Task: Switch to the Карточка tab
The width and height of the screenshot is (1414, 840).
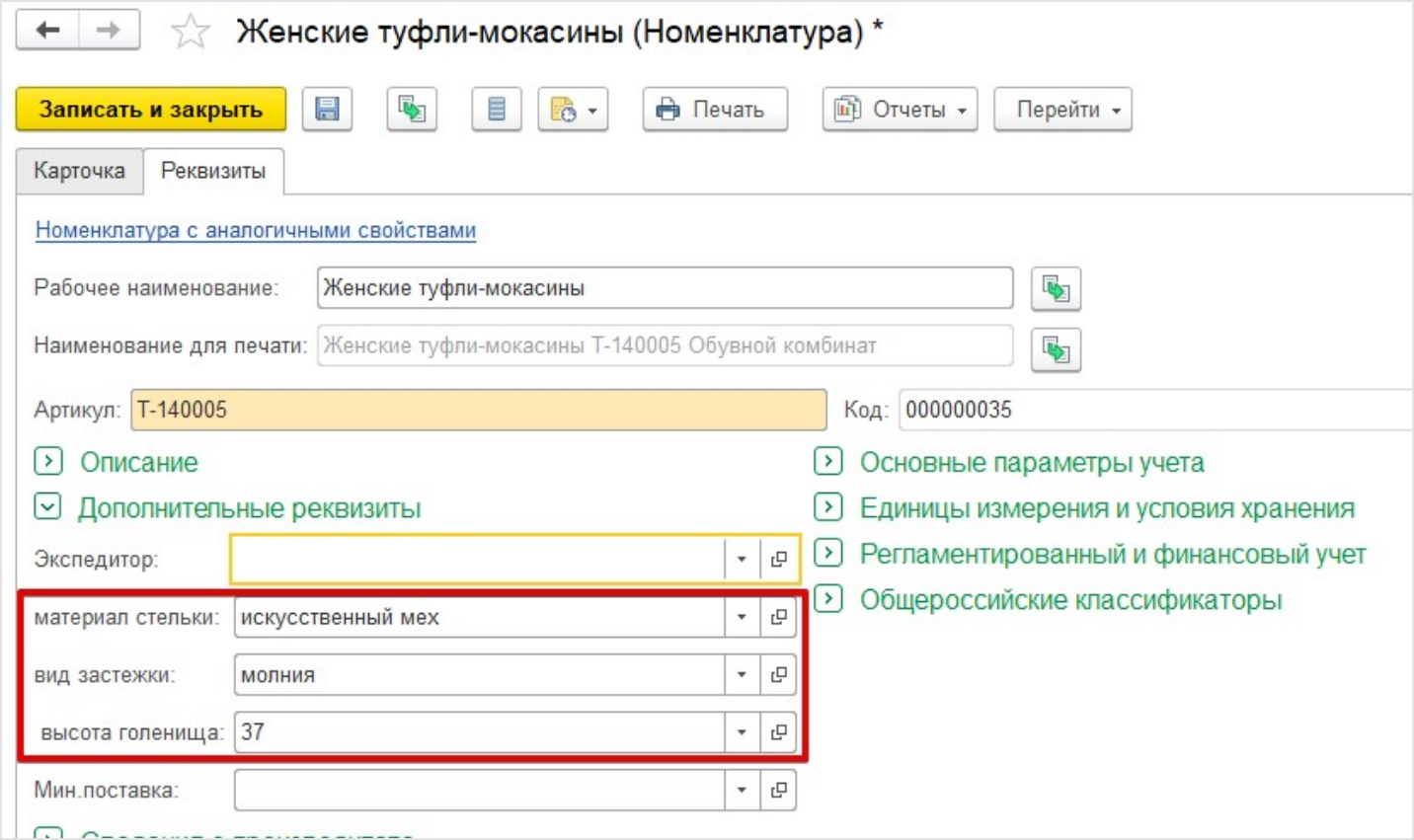Action: [79, 171]
